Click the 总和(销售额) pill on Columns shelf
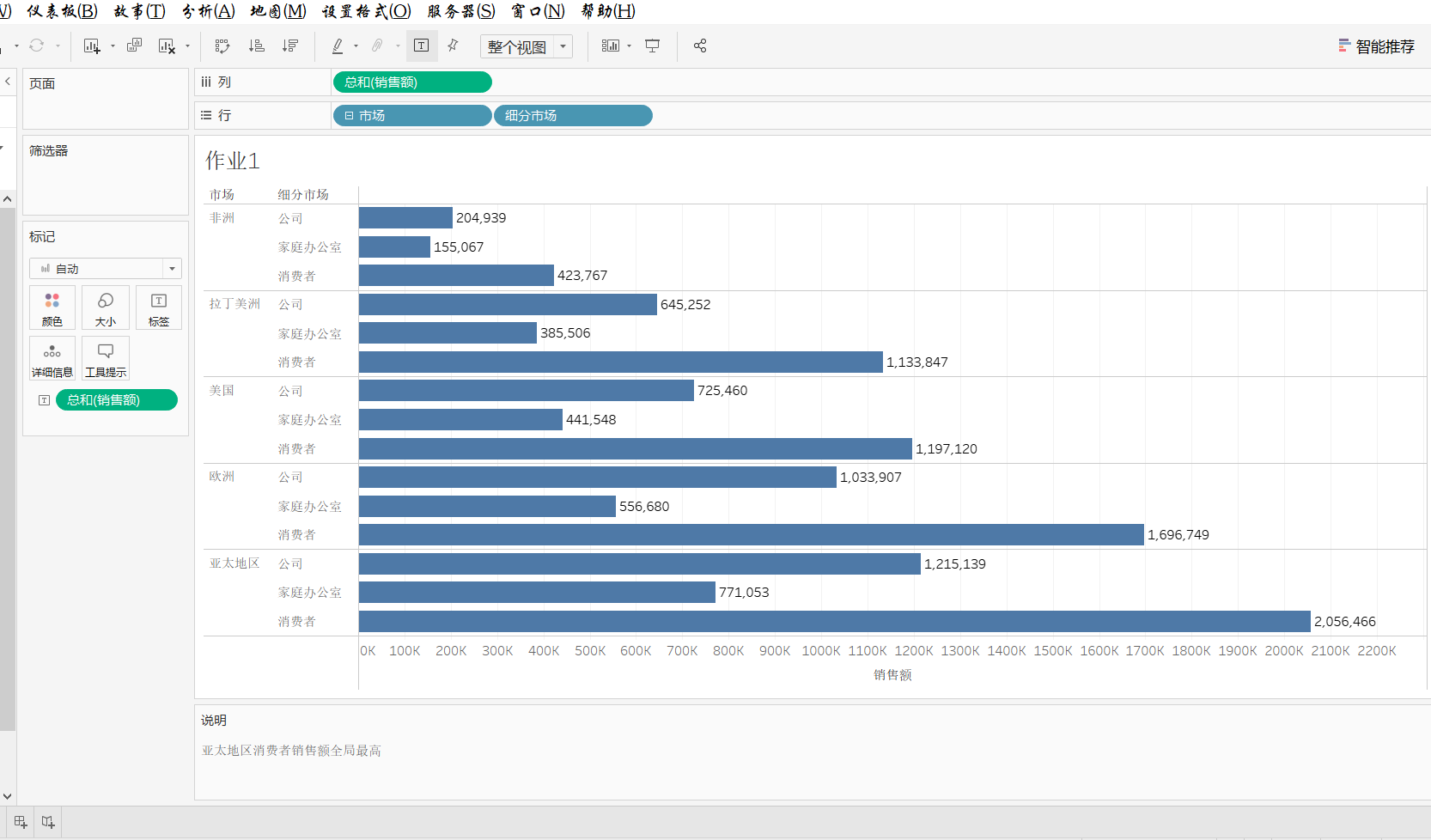 tap(412, 82)
